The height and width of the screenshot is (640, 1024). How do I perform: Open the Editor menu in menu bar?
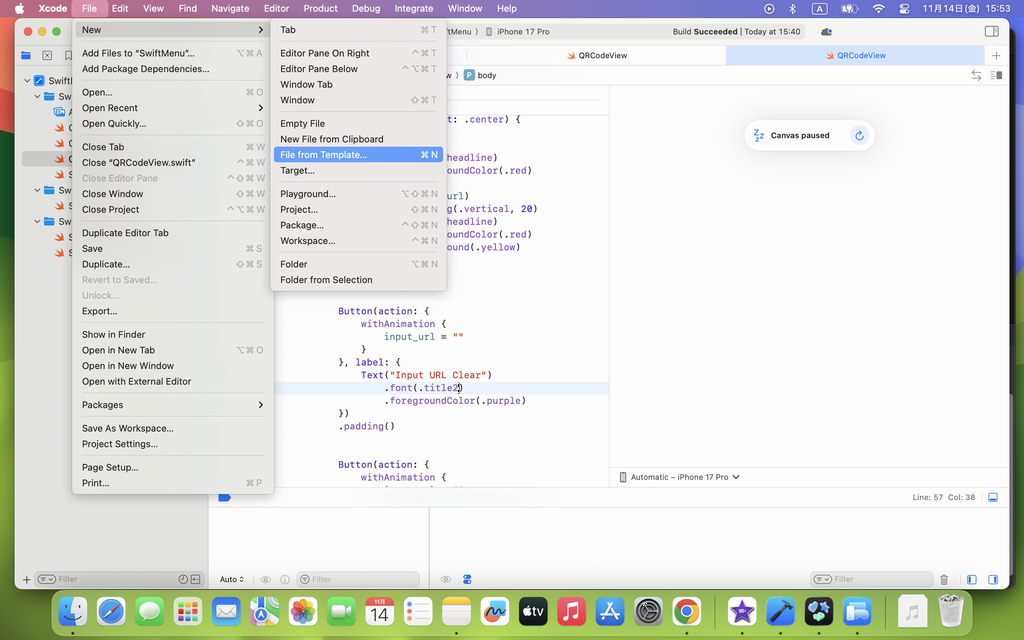[276, 8]
